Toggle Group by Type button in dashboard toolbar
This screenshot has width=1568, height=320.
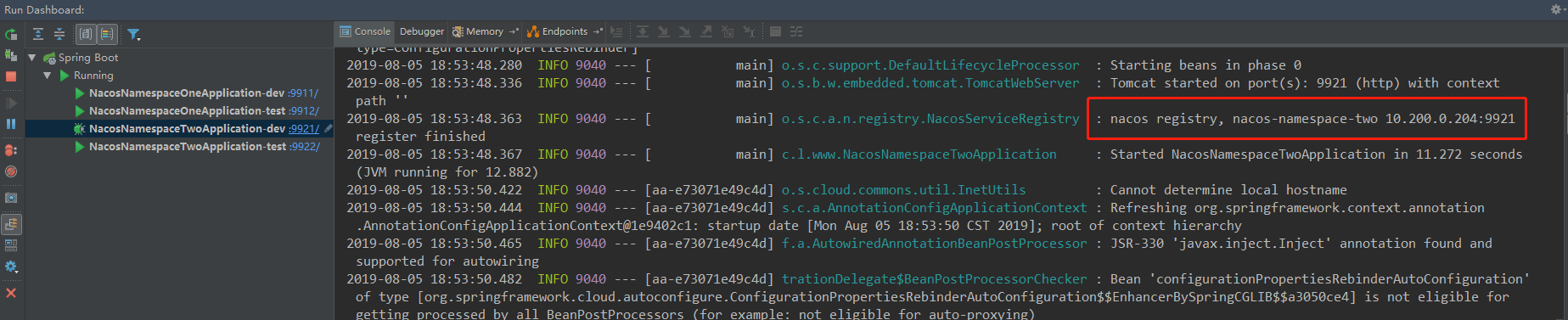[86, 34]
